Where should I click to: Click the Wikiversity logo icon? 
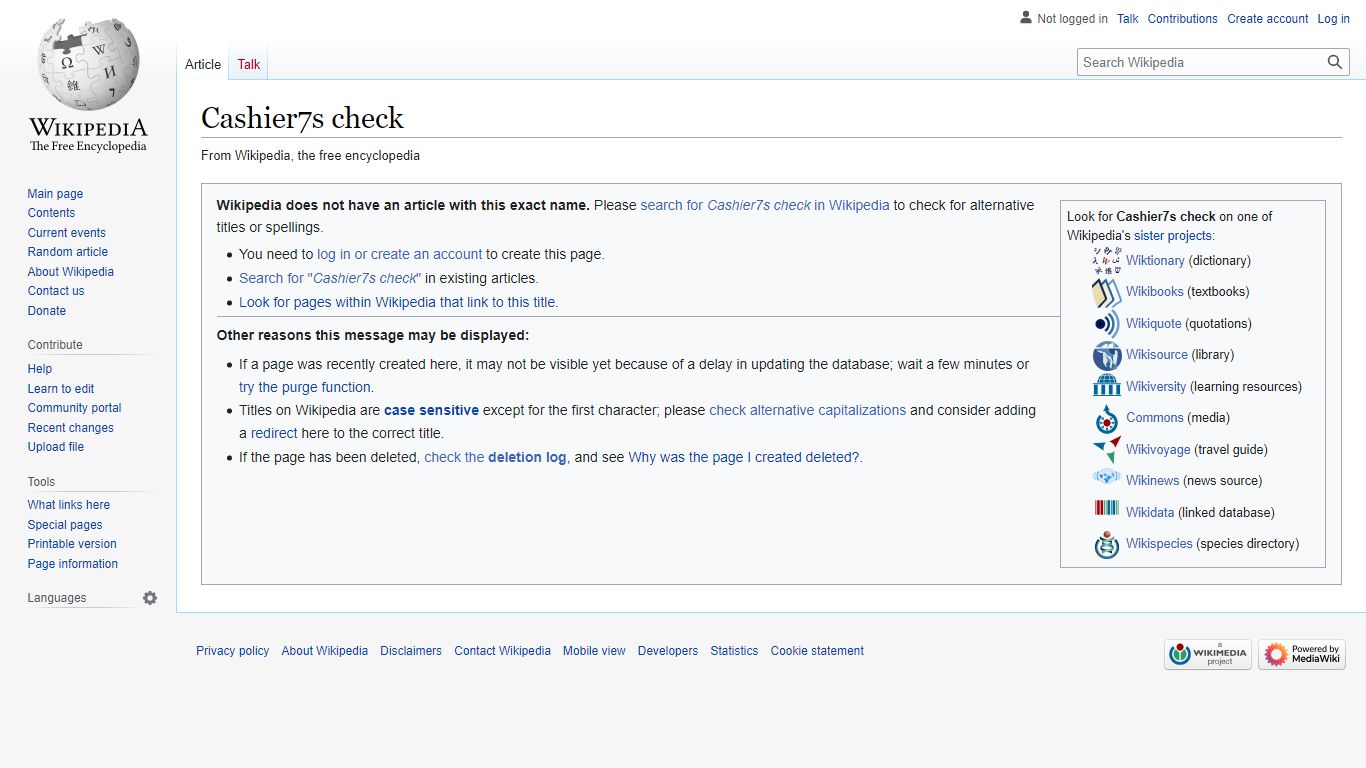click(x=1107, y=386)
